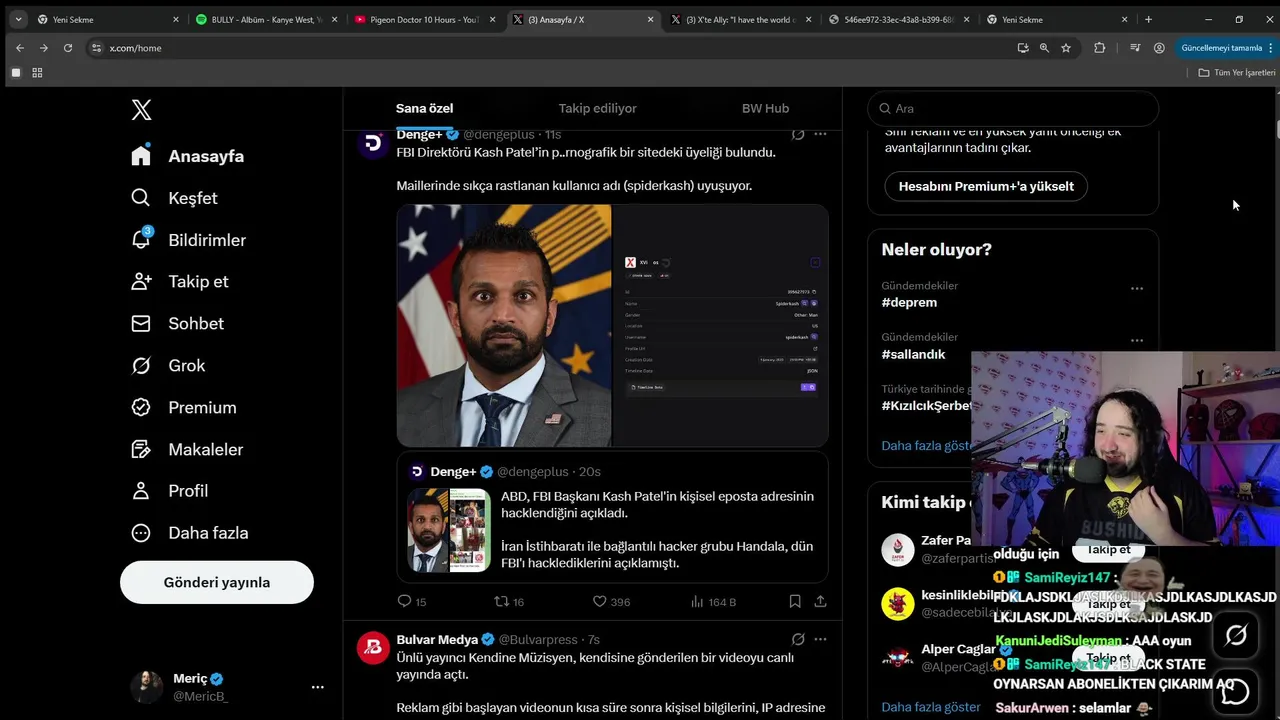Open account menu dots next to Meriç
Viewport: 1280px width, 720px height.
(317, 687)
